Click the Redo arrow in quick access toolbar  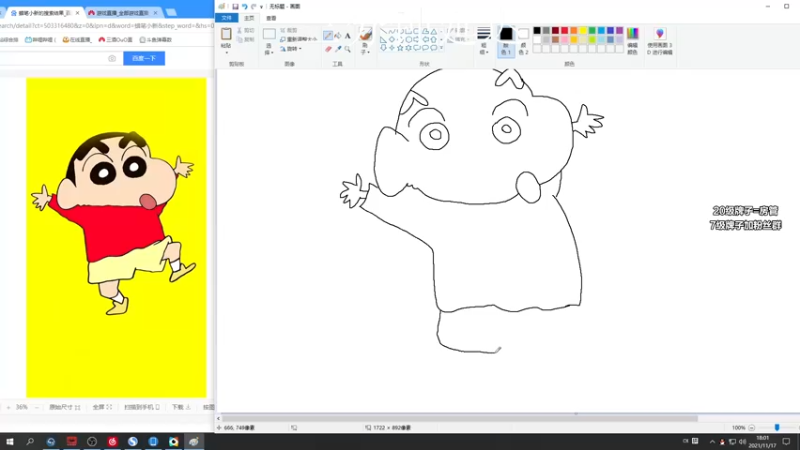point(254,7)
